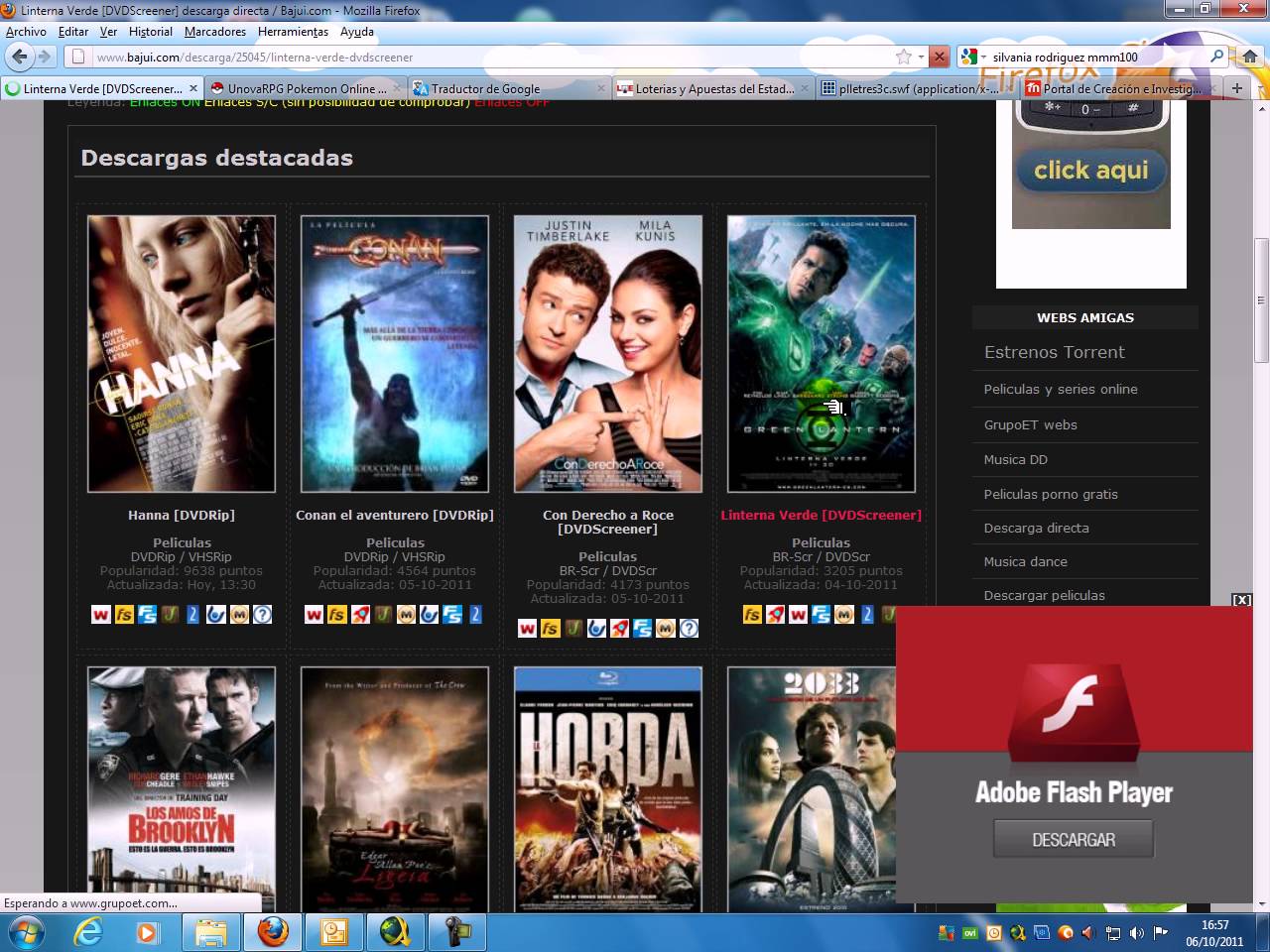Close the Adobe Flash Player ad popup
Viewport: 1270px width, 952px height.
[1241, 600]
